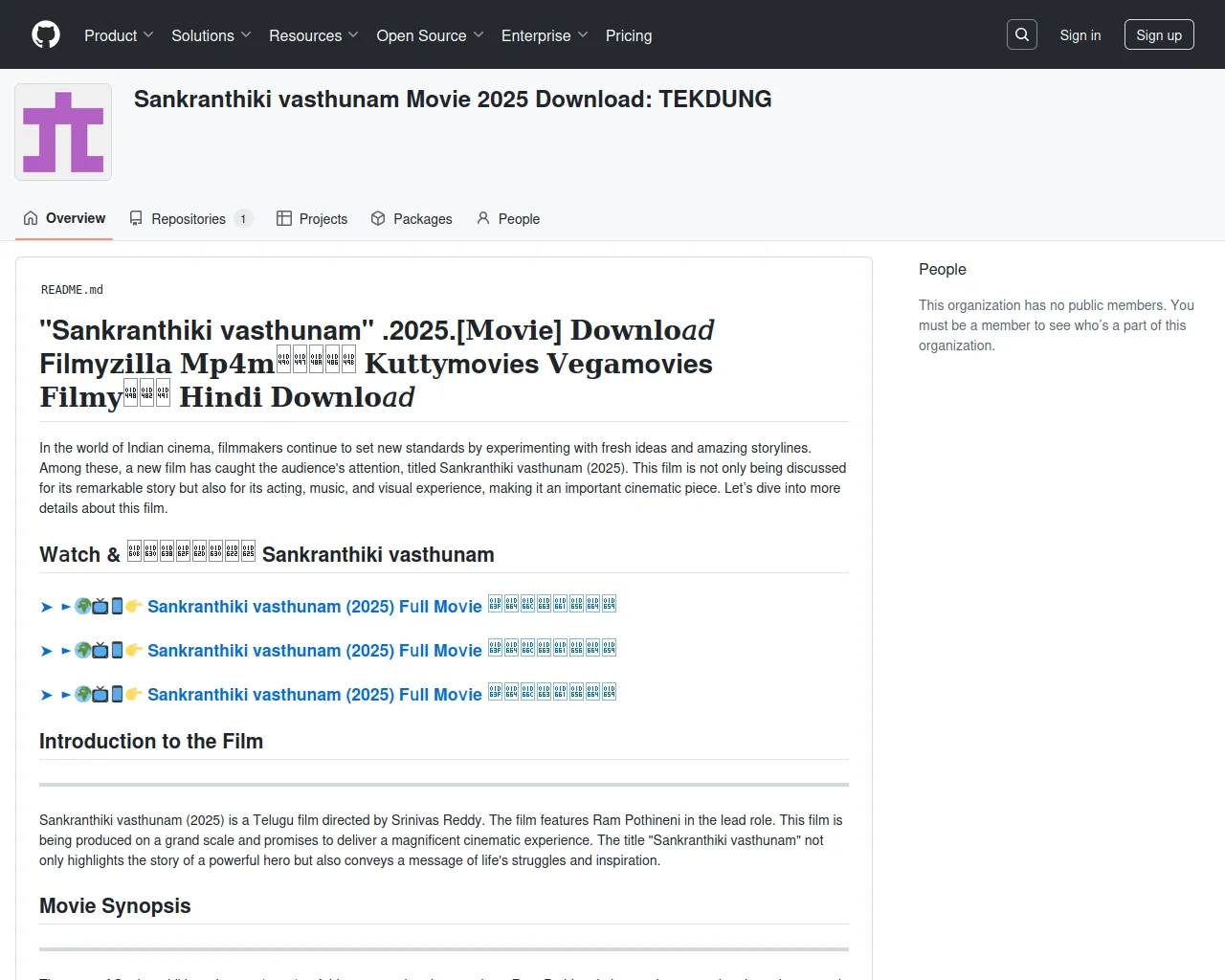
Task: Click the organization avatar image
Action: coord(63,132)
